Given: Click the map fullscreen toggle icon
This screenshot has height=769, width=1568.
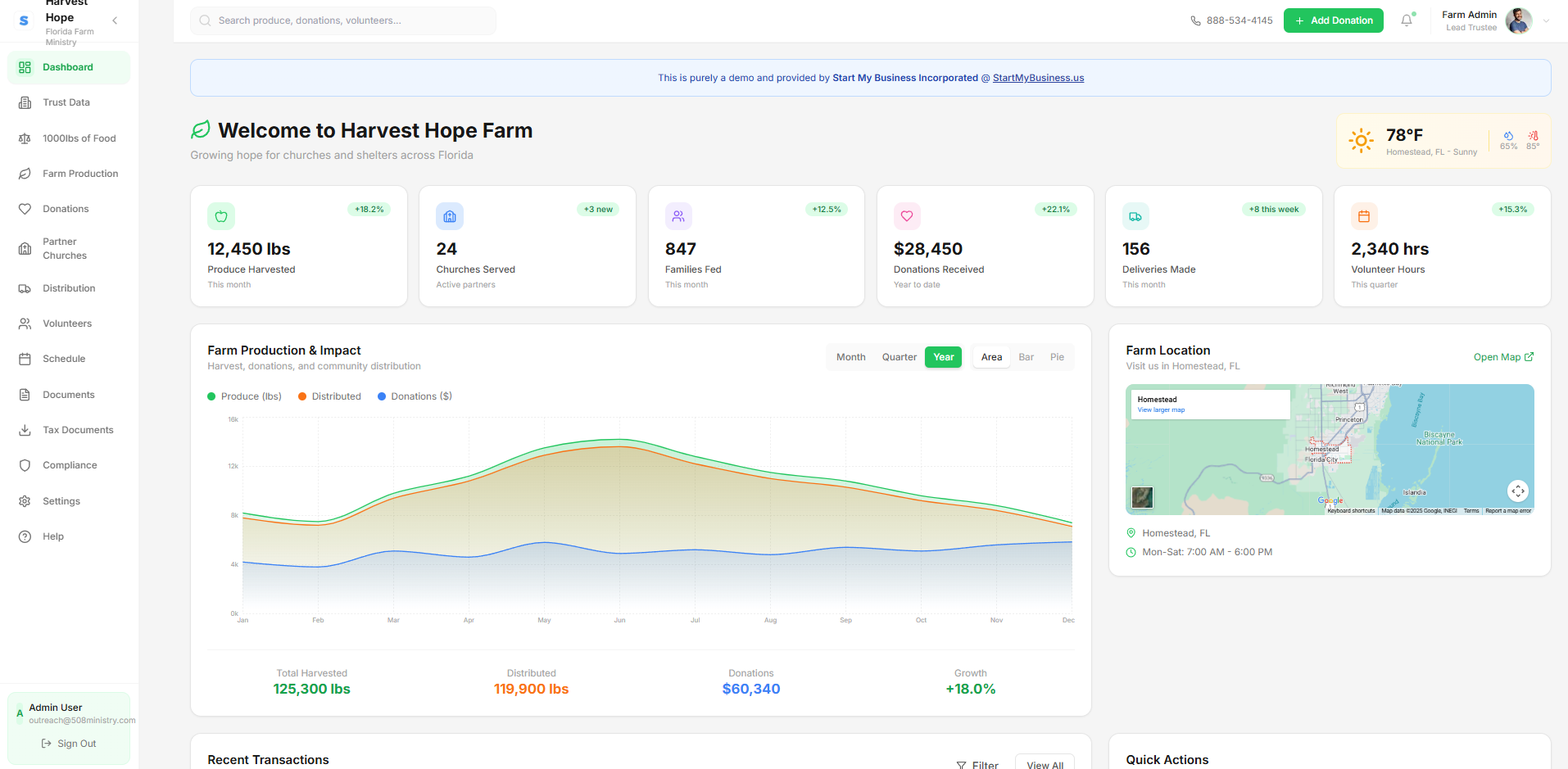Looking at the screenshot, I should click(1518, 491).
